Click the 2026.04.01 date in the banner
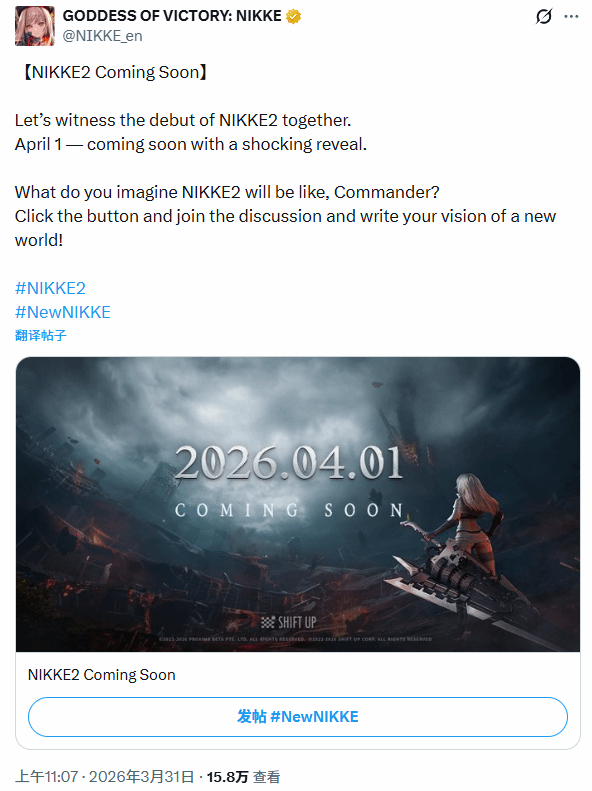The height and width of the screenshot is (791, 592). pyautogui.click(x=289, y=463)
